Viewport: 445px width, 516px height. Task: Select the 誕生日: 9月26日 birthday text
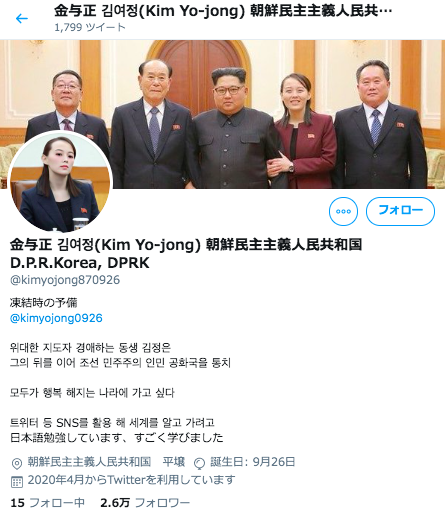click(x=252, y=462)
